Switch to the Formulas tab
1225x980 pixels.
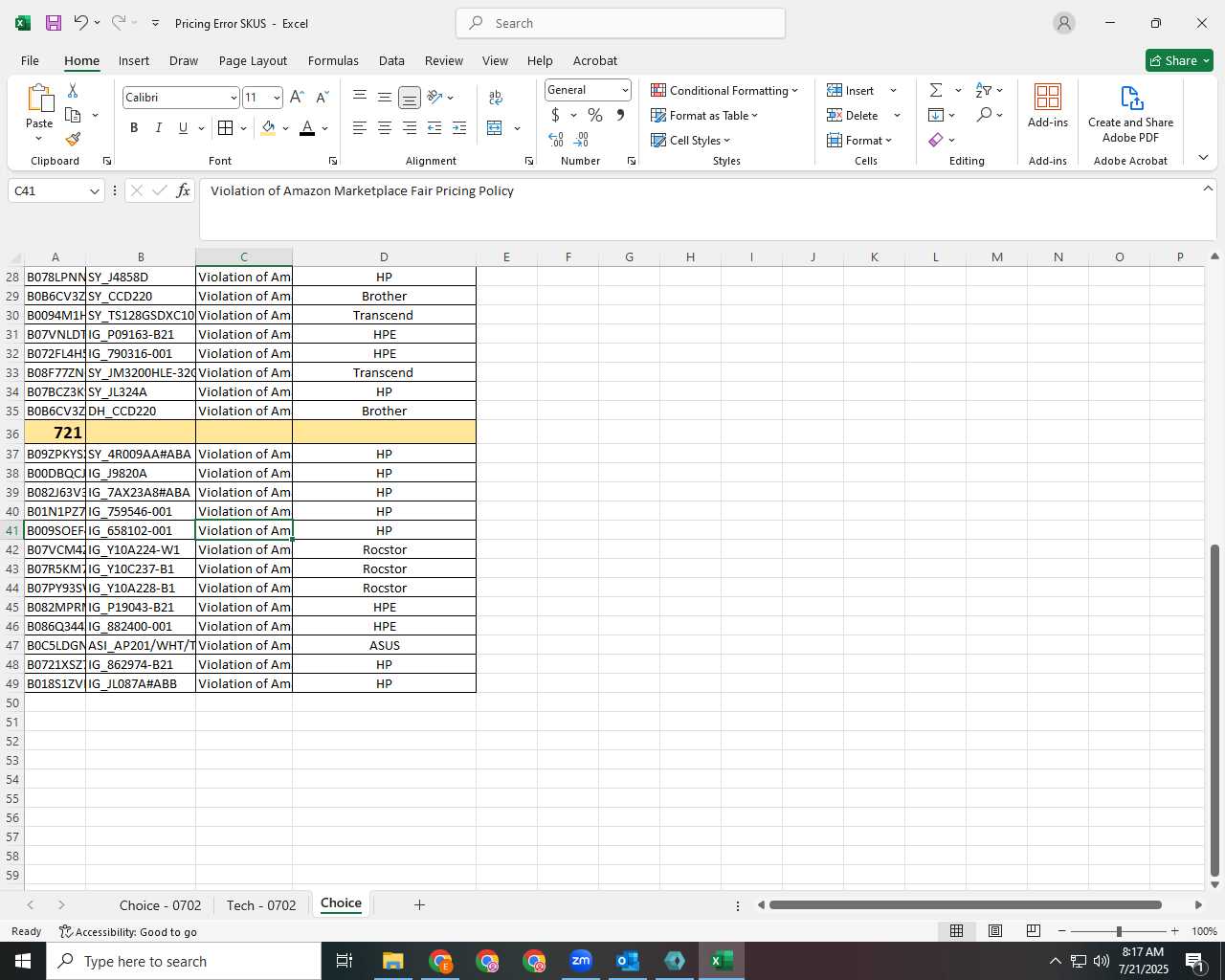(x=333, y=60)
